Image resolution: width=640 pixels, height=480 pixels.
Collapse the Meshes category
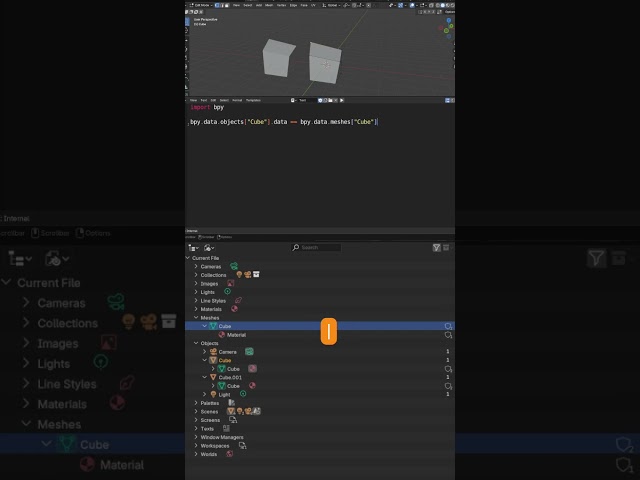coord(196,317)
